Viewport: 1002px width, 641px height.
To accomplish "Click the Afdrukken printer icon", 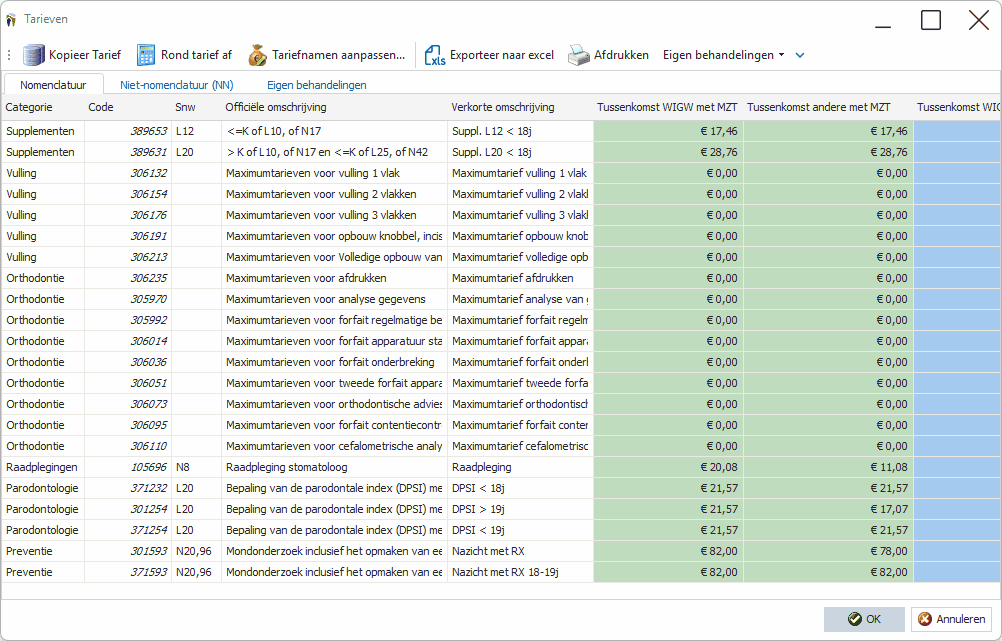I will pos(579,55).
